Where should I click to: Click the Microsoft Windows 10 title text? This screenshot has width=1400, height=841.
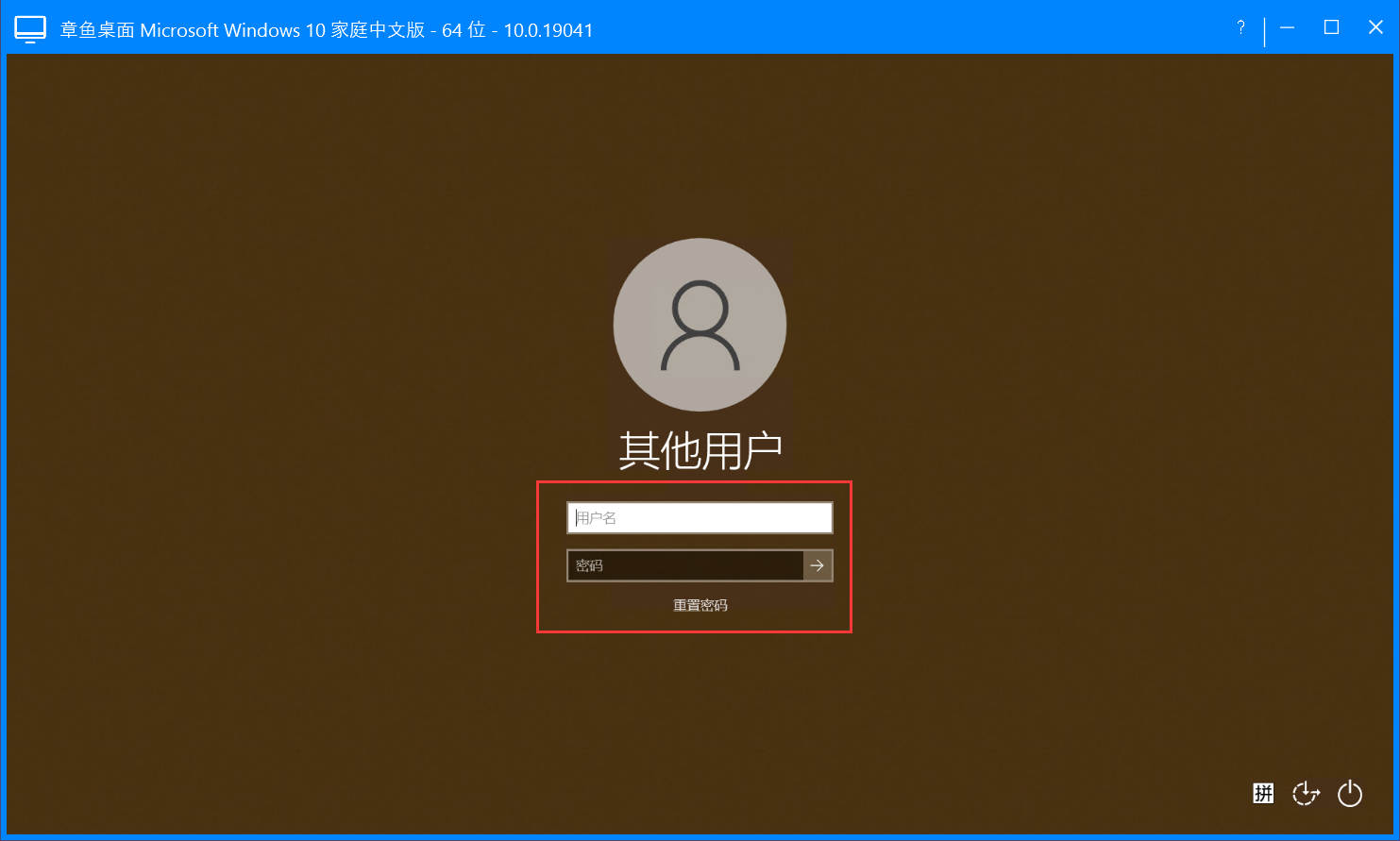[232, 30]
